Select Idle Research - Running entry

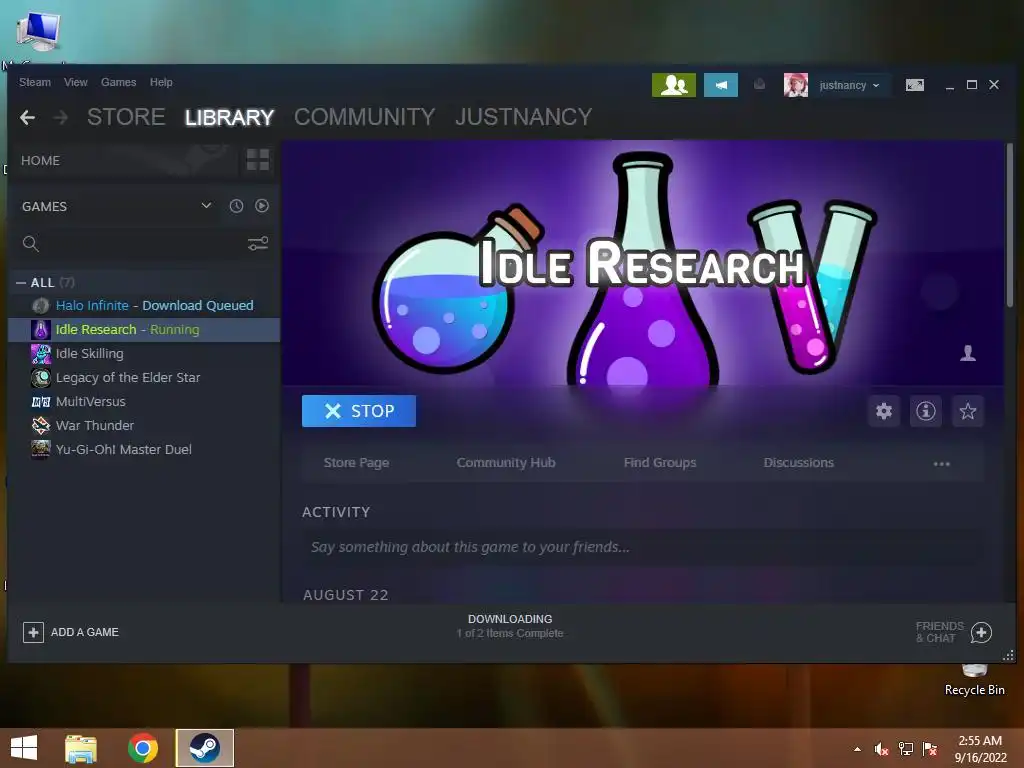click(144, 330)
